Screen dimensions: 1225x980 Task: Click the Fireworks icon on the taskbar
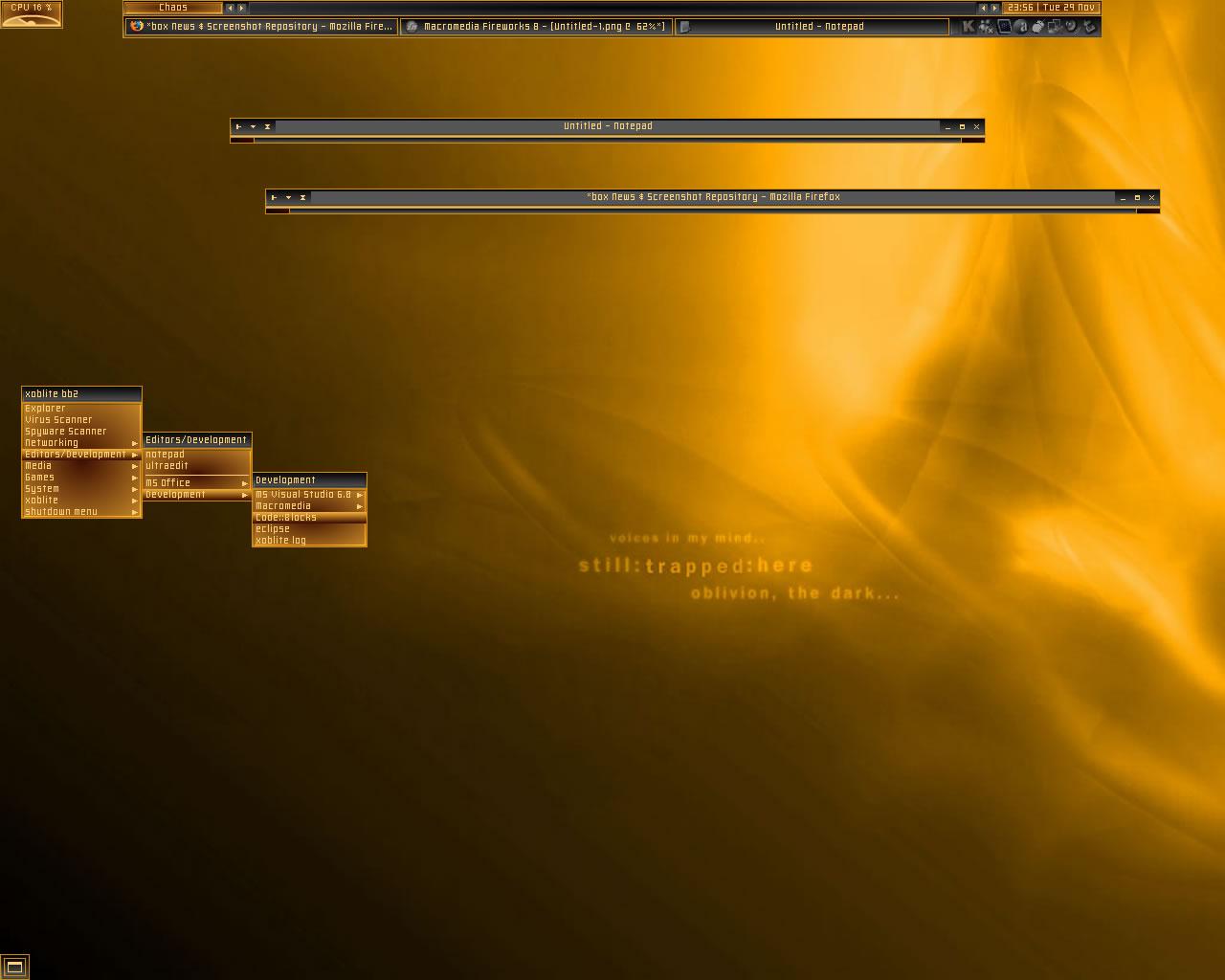point(412,27)
